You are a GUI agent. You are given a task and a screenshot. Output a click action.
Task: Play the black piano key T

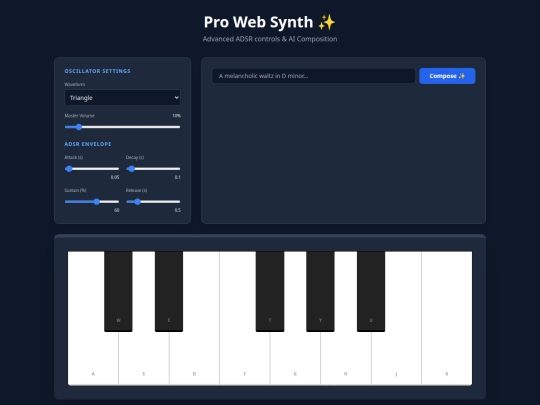tap(270, 291)
